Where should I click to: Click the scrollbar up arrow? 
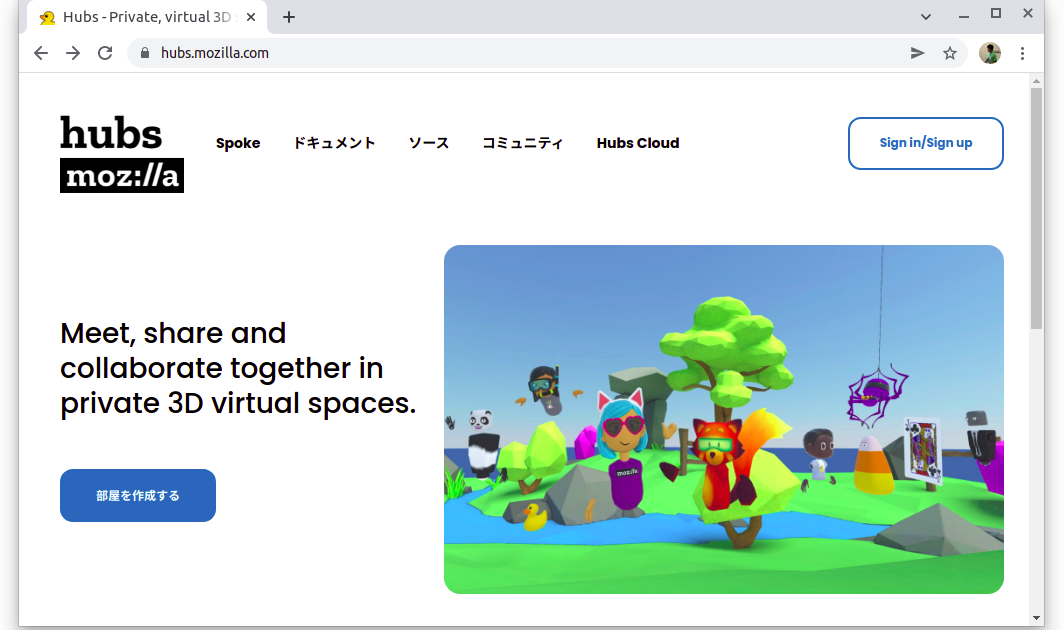point(1036,81)
